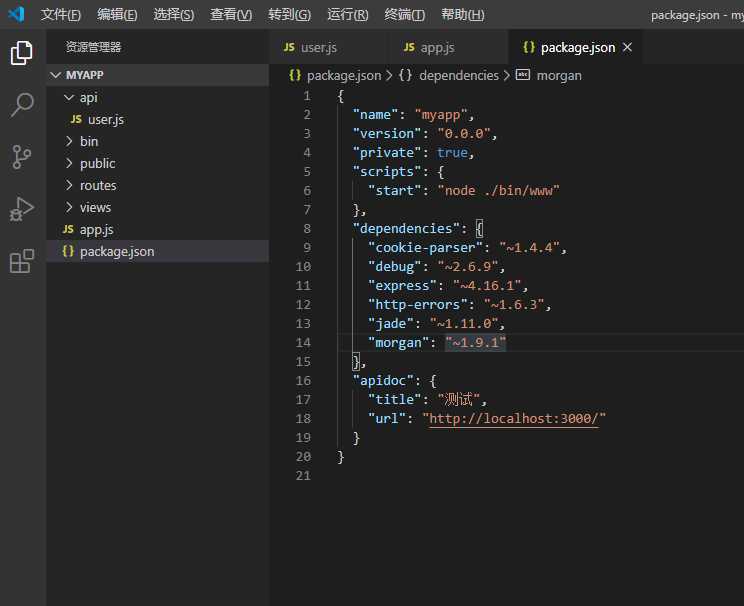Click line number 1 in the gutter

coord(307,96)
